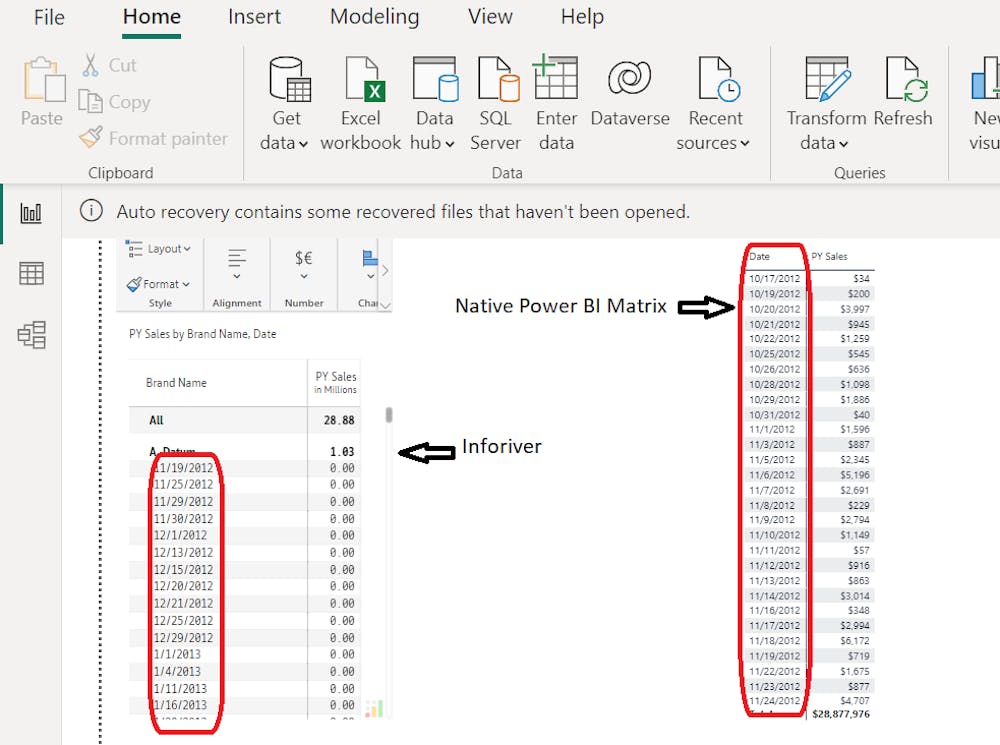Open the Modeling ribbon tab
This screenshot has height=745, width=1000.
[374, 17]
